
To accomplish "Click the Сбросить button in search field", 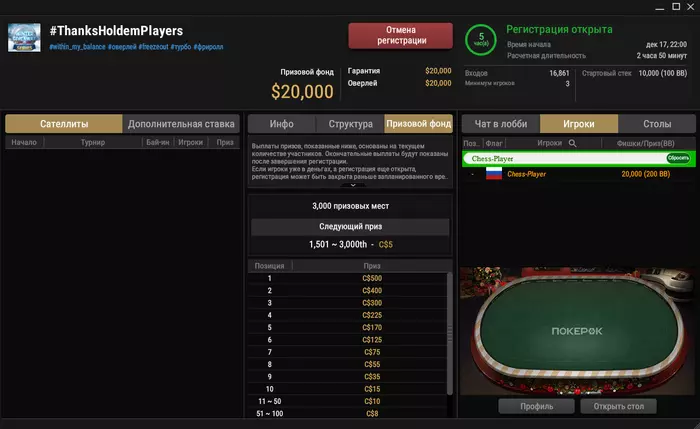I will 678,158.
